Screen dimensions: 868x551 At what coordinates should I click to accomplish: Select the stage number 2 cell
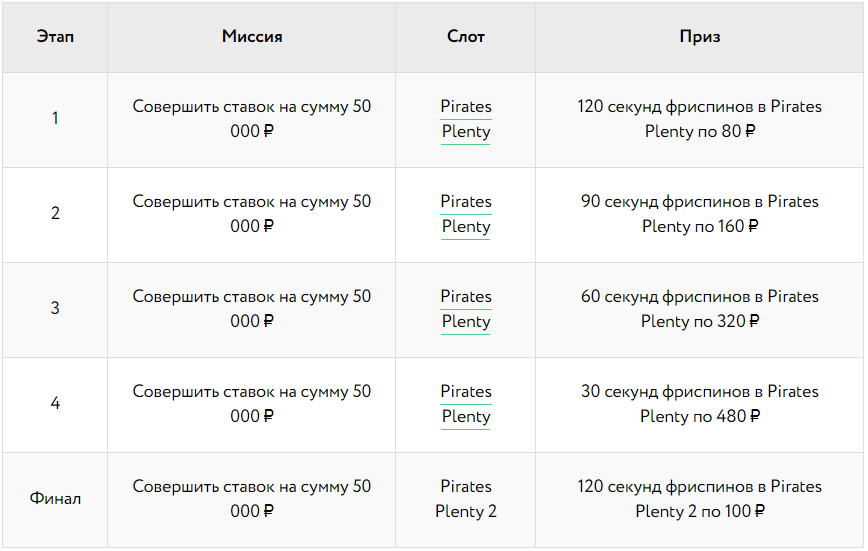[x=55, y=214]
